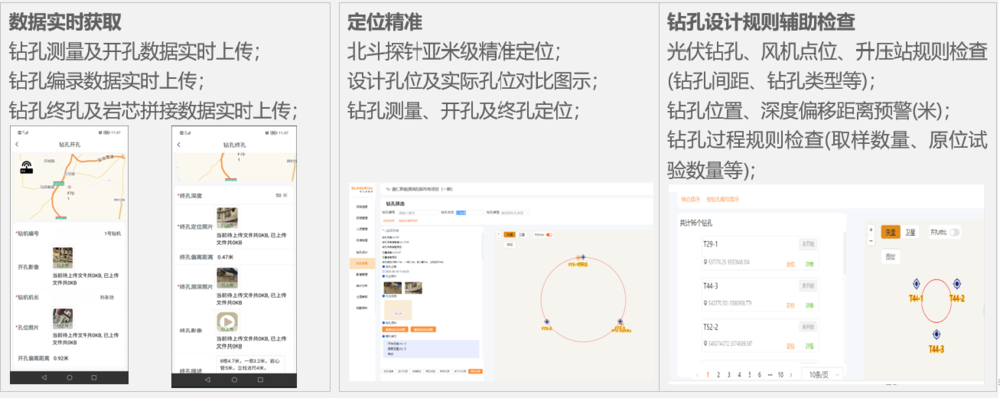Toggle the orange switch on 定位精准 map
The image size is (1000, 398).
(549, 235)
